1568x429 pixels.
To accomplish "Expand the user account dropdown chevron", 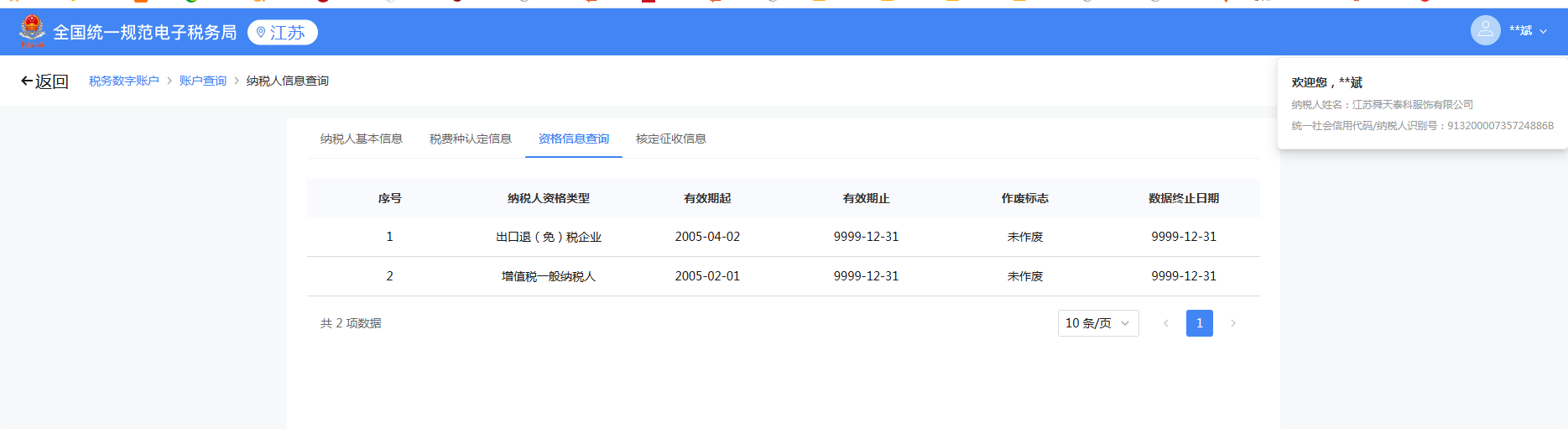I will (x=1543, y=32).
